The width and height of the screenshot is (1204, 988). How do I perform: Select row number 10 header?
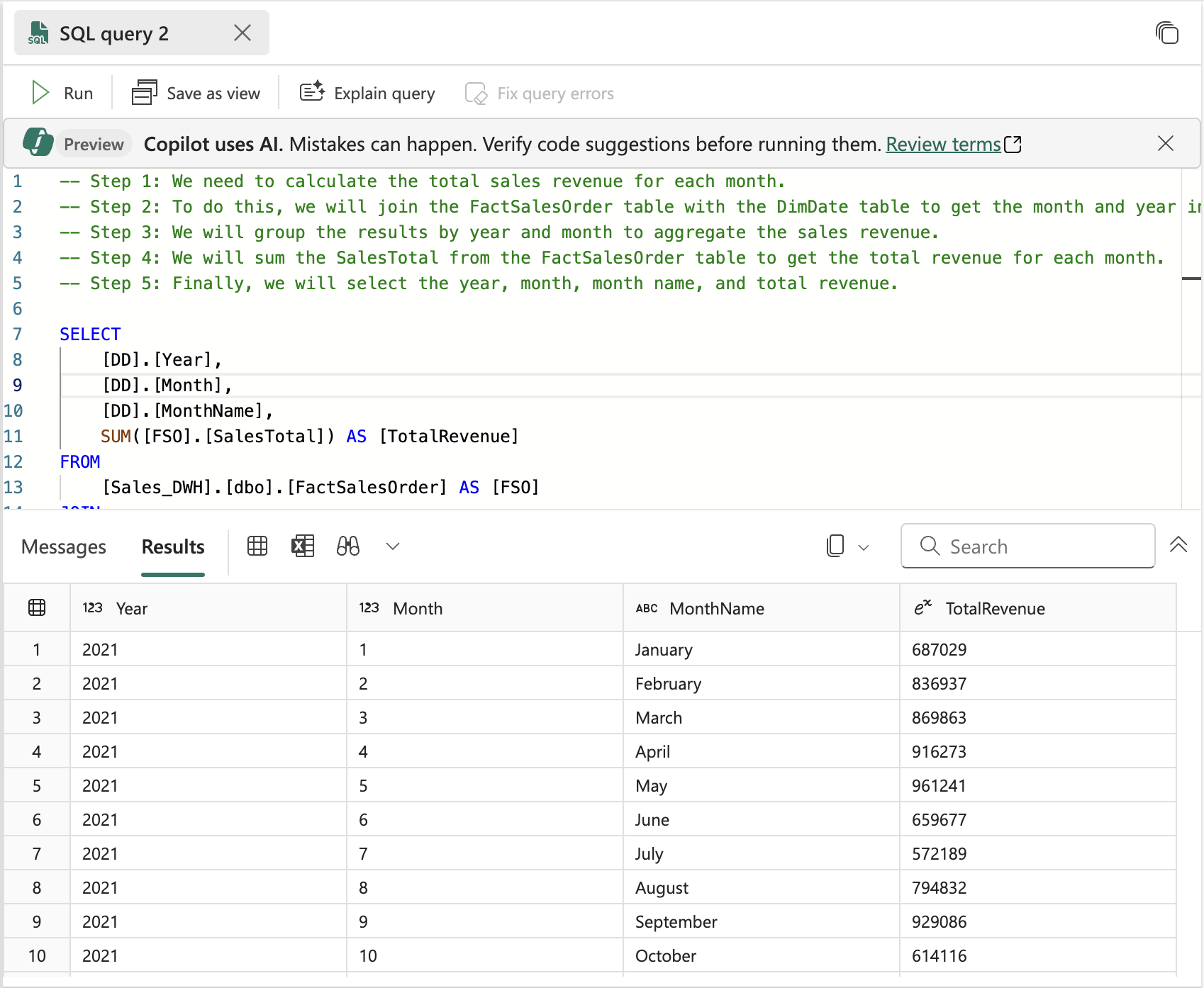point(37,955)
